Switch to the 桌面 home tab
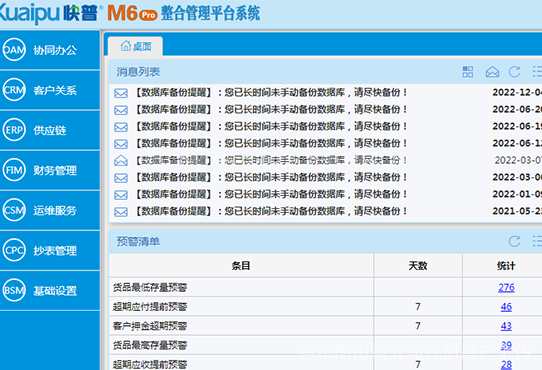This screenshot has width=542, height=370. point(136,46)
